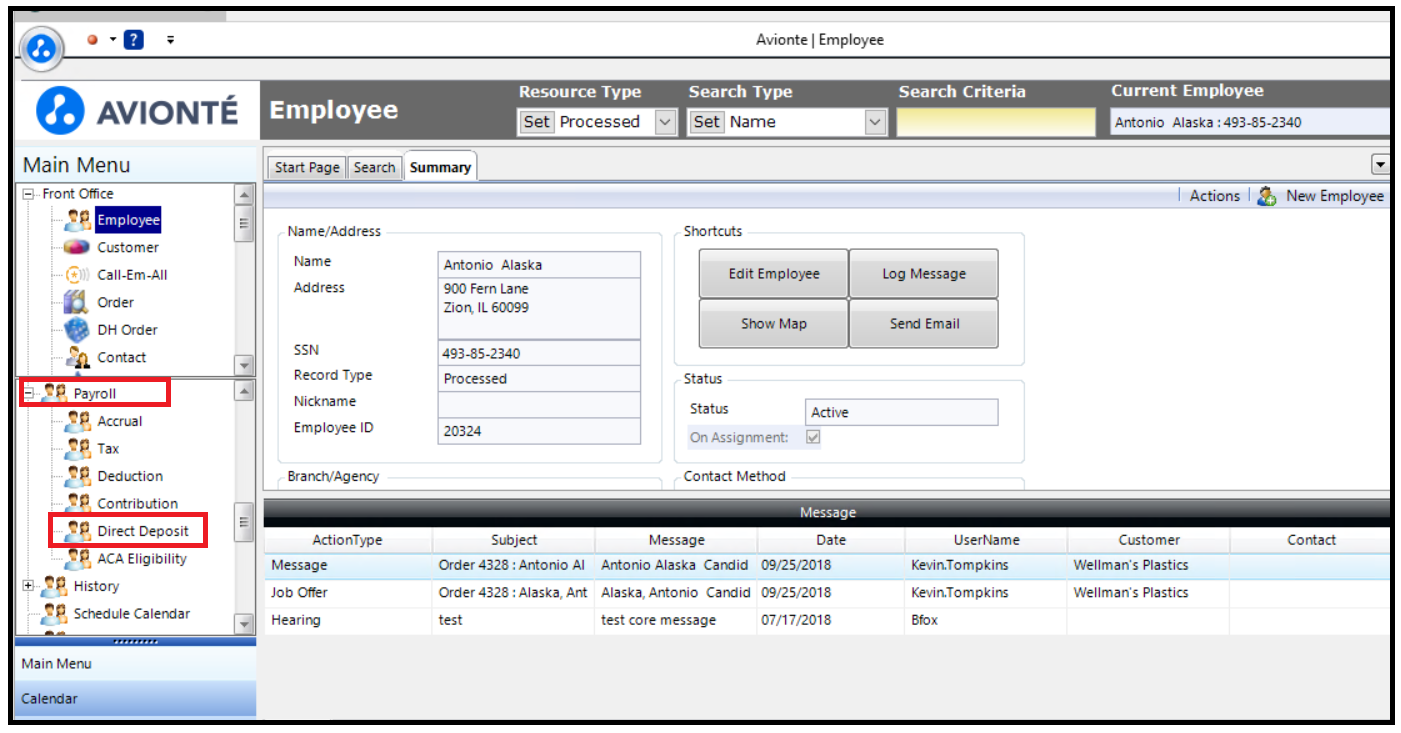Click the Order icon in the tree

coord(78,302)
